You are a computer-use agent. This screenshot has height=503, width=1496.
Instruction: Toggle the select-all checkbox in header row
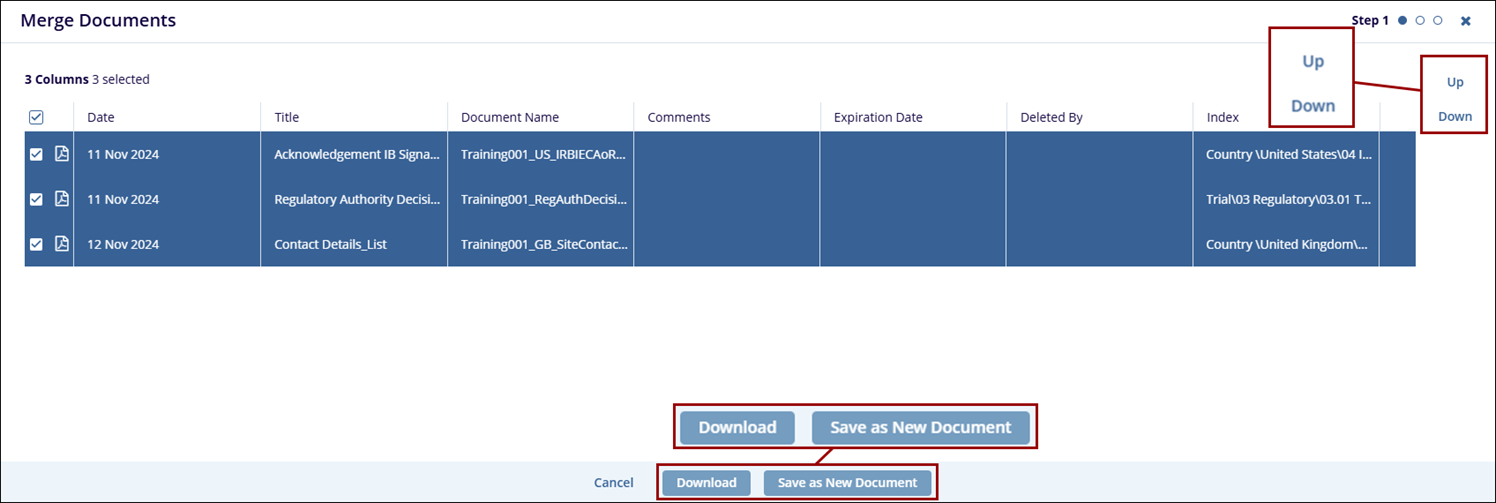pos(36,117)
